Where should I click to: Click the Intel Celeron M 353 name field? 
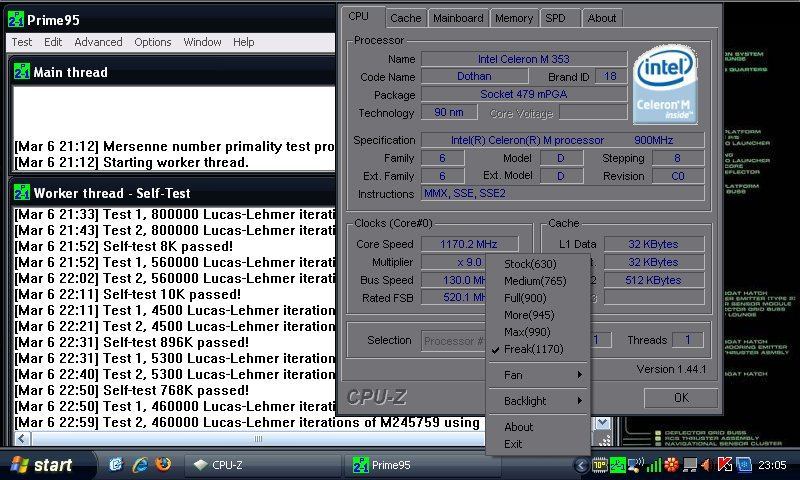[523, 59]
